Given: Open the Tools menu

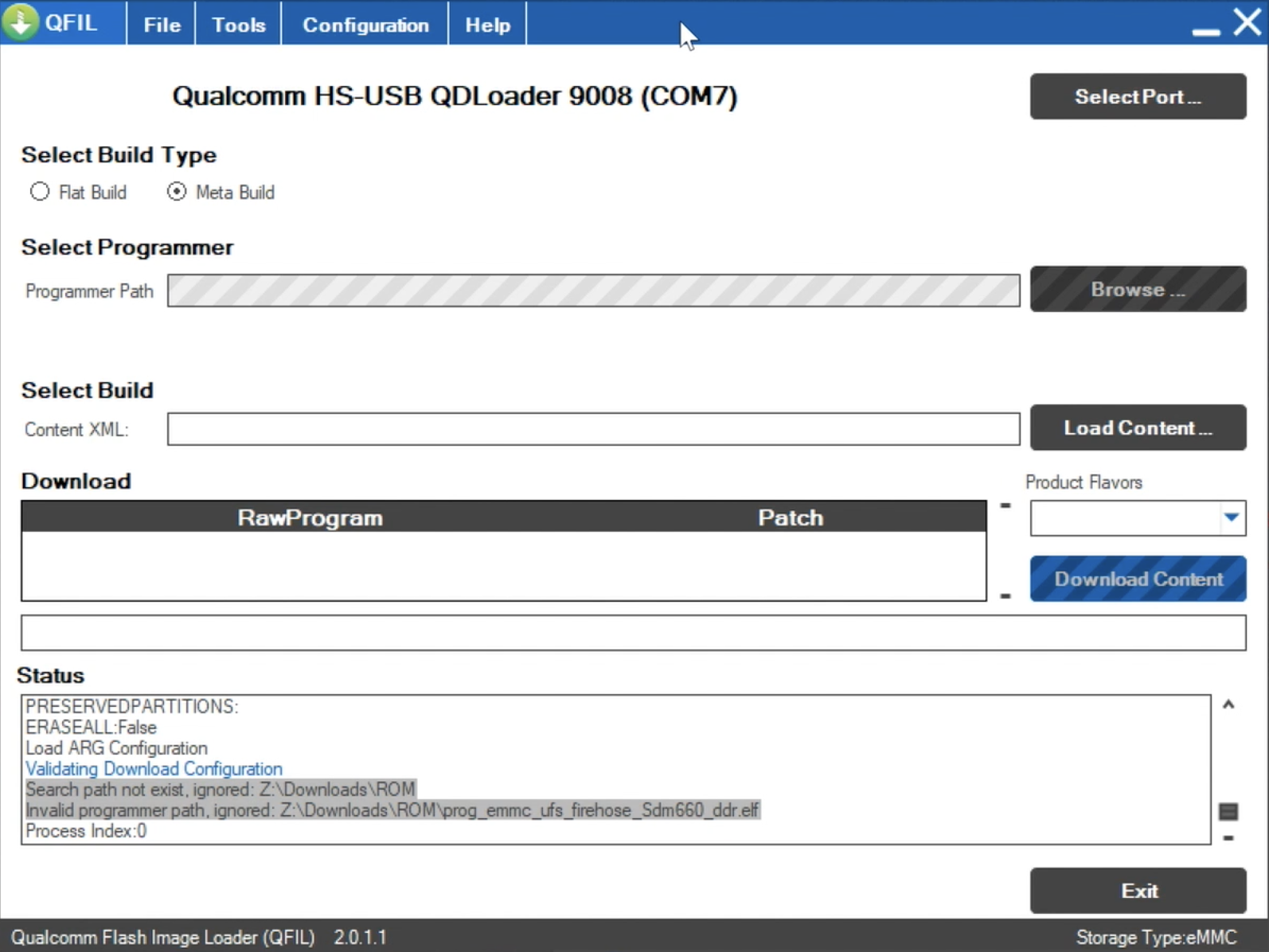Looking at the screenshot, I should (238, 25).
